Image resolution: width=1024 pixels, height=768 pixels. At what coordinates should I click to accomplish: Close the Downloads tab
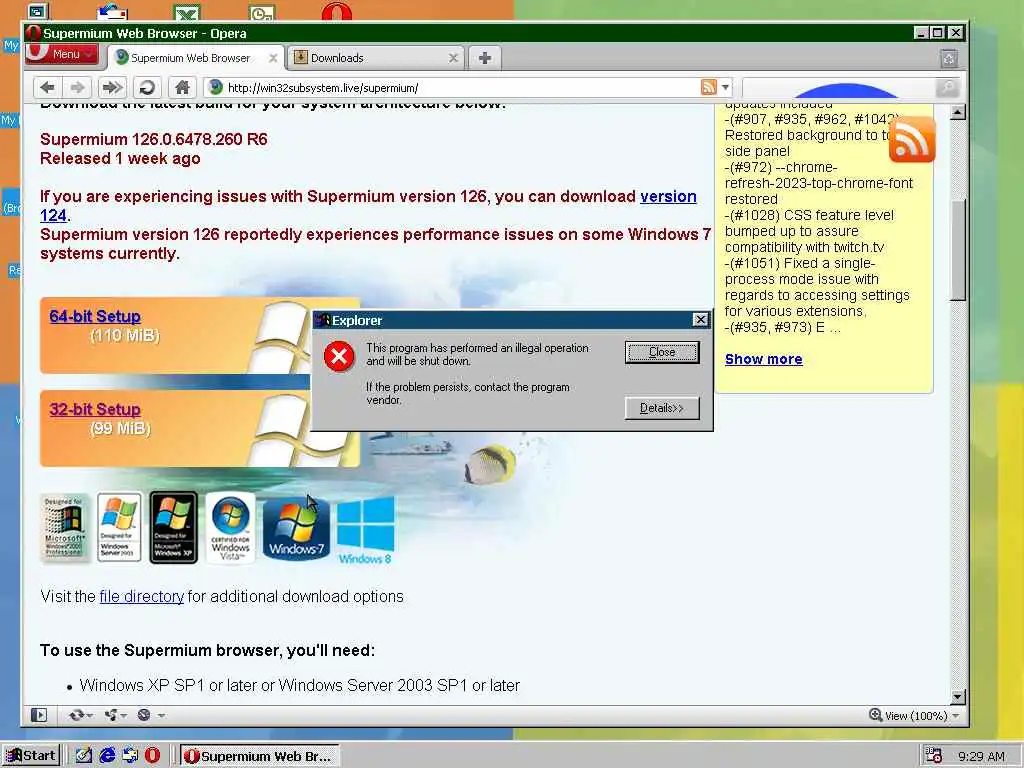tap(453, 58)
